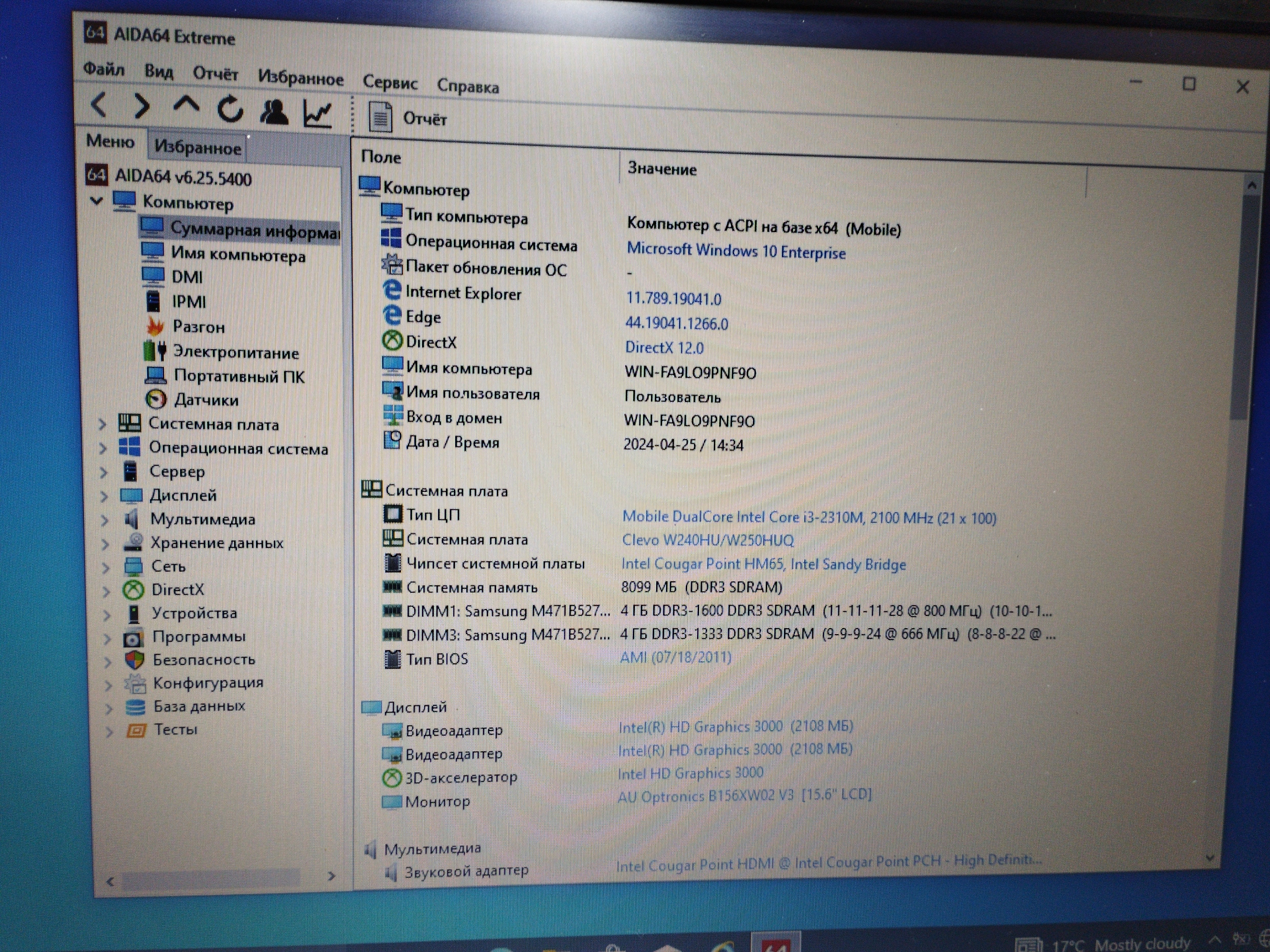Click AIDA64 taskbar icon

(775, 943)
